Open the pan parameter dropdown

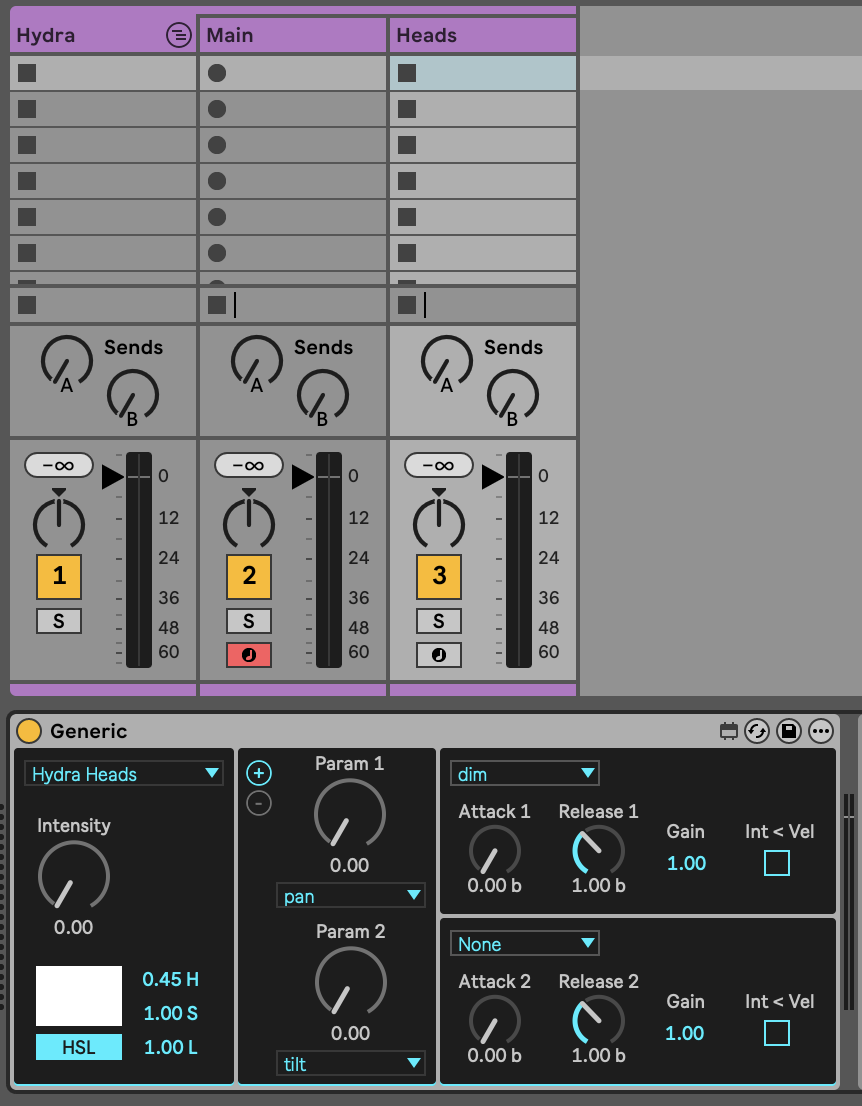point(350,896)
